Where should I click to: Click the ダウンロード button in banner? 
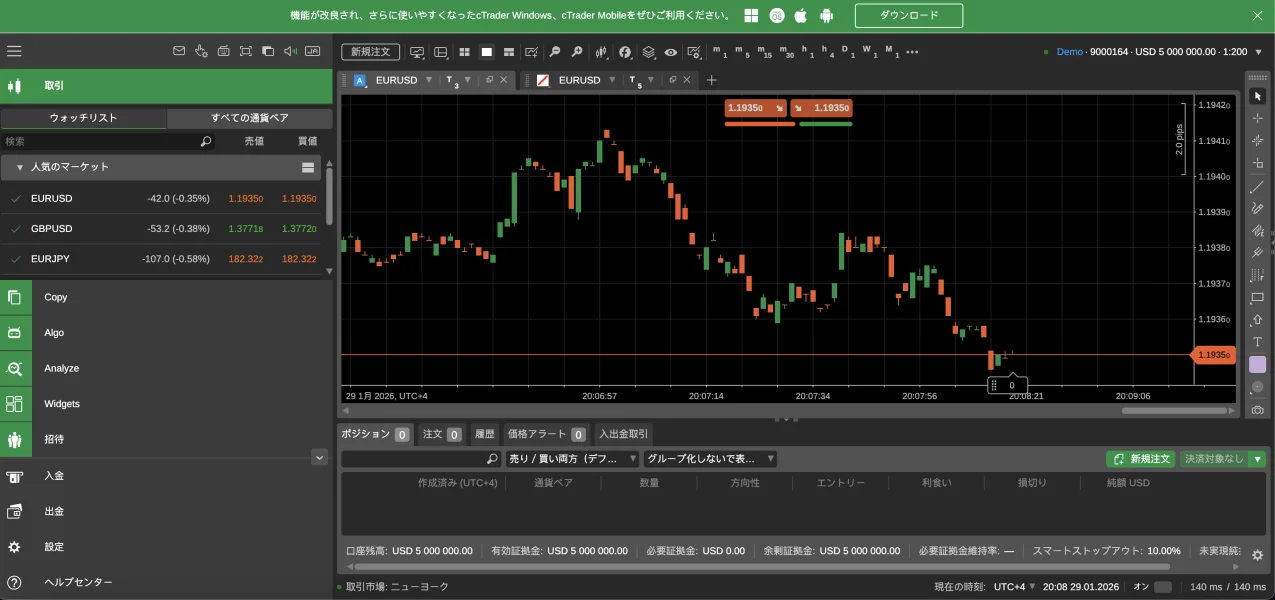pos(908,15)
